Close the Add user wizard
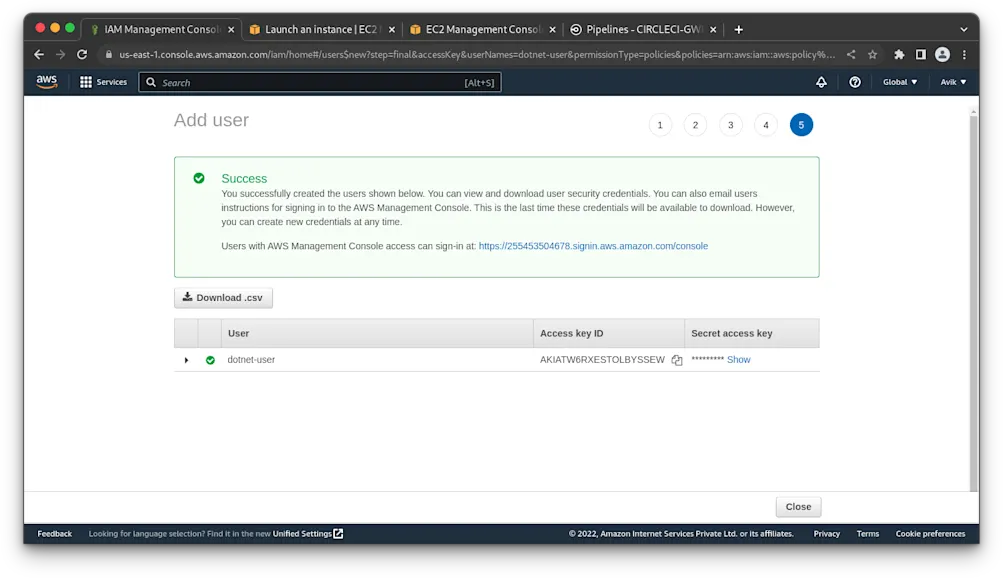Viewport: 1003px width, 578px height. coord(797,506)
